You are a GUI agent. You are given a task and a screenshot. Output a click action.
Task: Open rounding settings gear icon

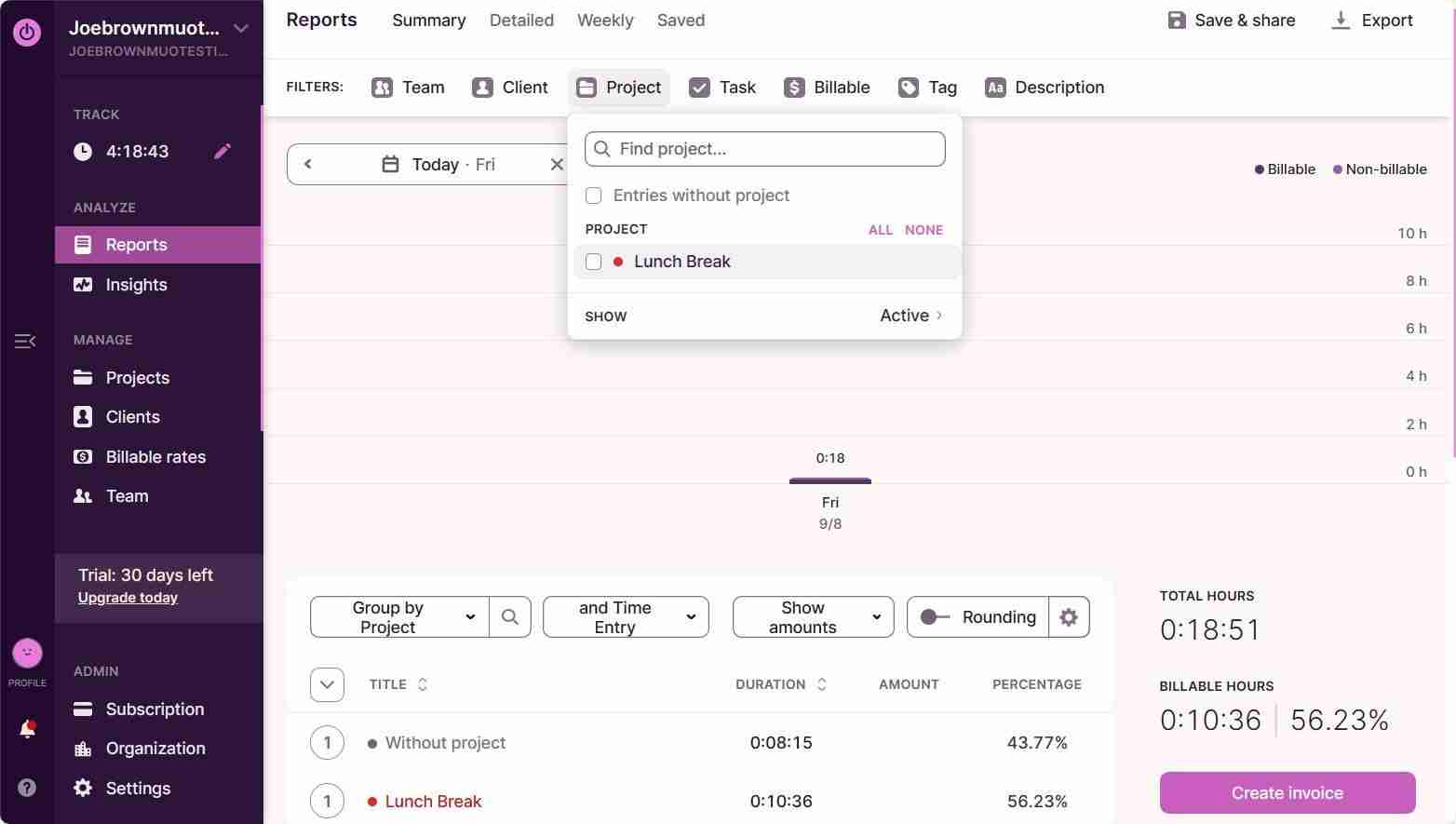tap(1069, 617)
